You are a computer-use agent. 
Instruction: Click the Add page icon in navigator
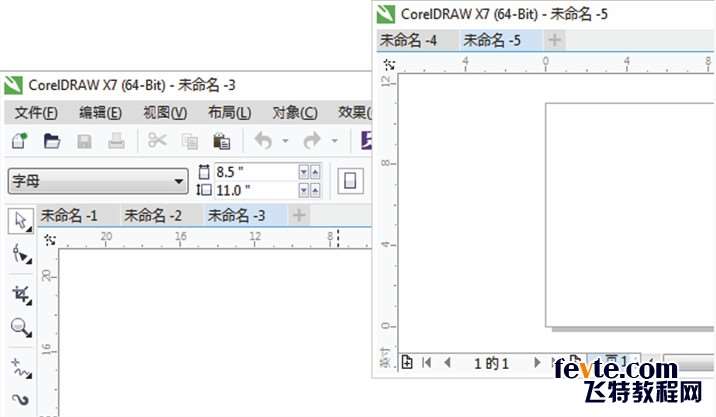407,362
